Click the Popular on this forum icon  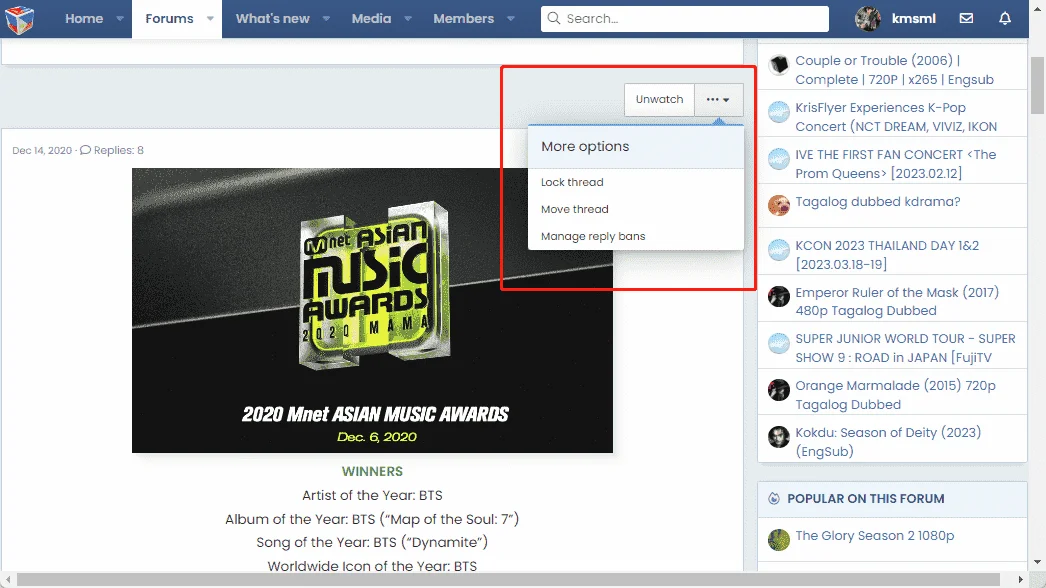pos(774,499)
